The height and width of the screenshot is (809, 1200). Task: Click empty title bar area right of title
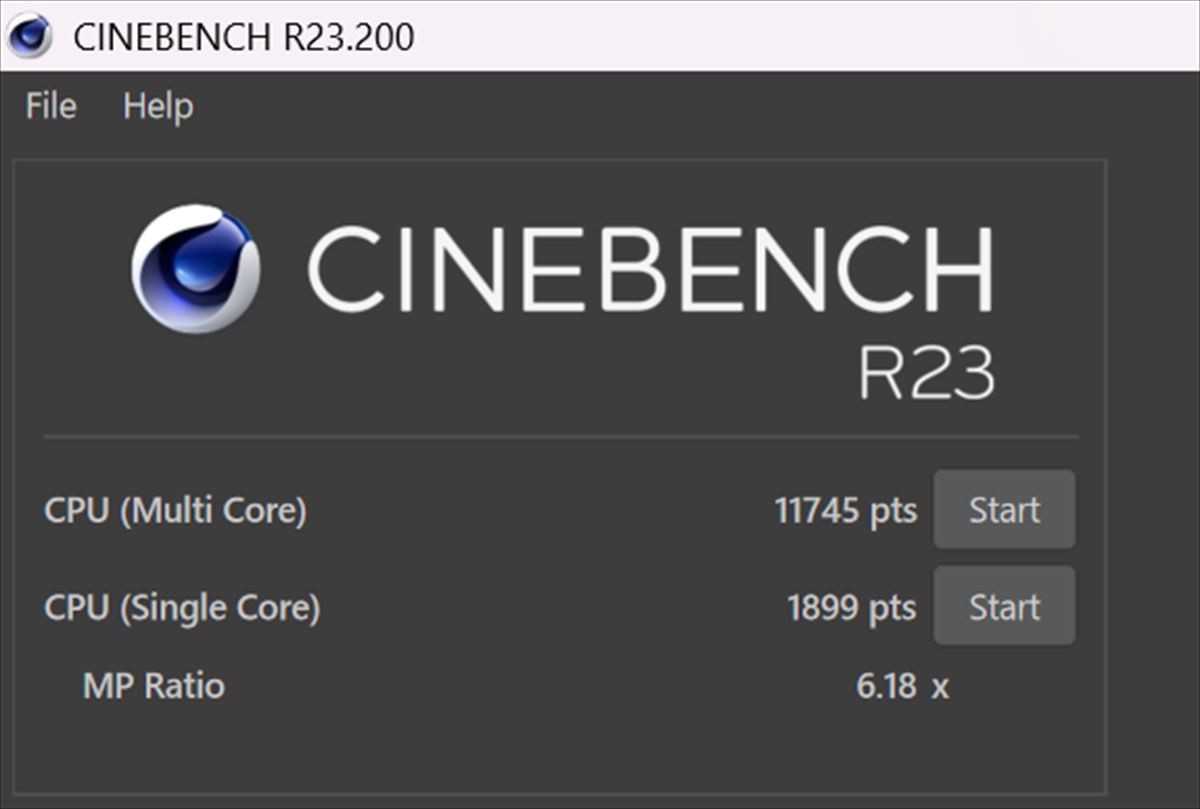pos(800,36)
